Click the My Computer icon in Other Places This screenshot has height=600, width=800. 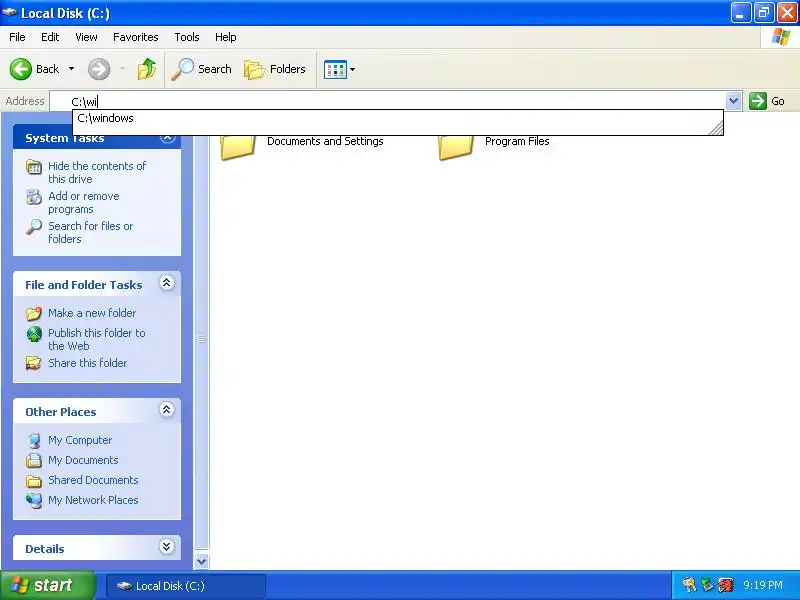tap(34, 440)
